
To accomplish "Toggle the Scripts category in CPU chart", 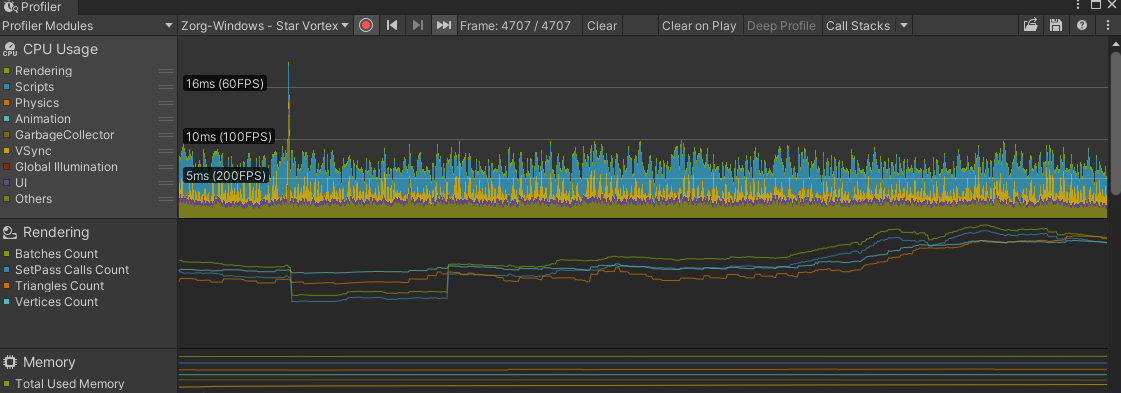I will click(6, 86).
